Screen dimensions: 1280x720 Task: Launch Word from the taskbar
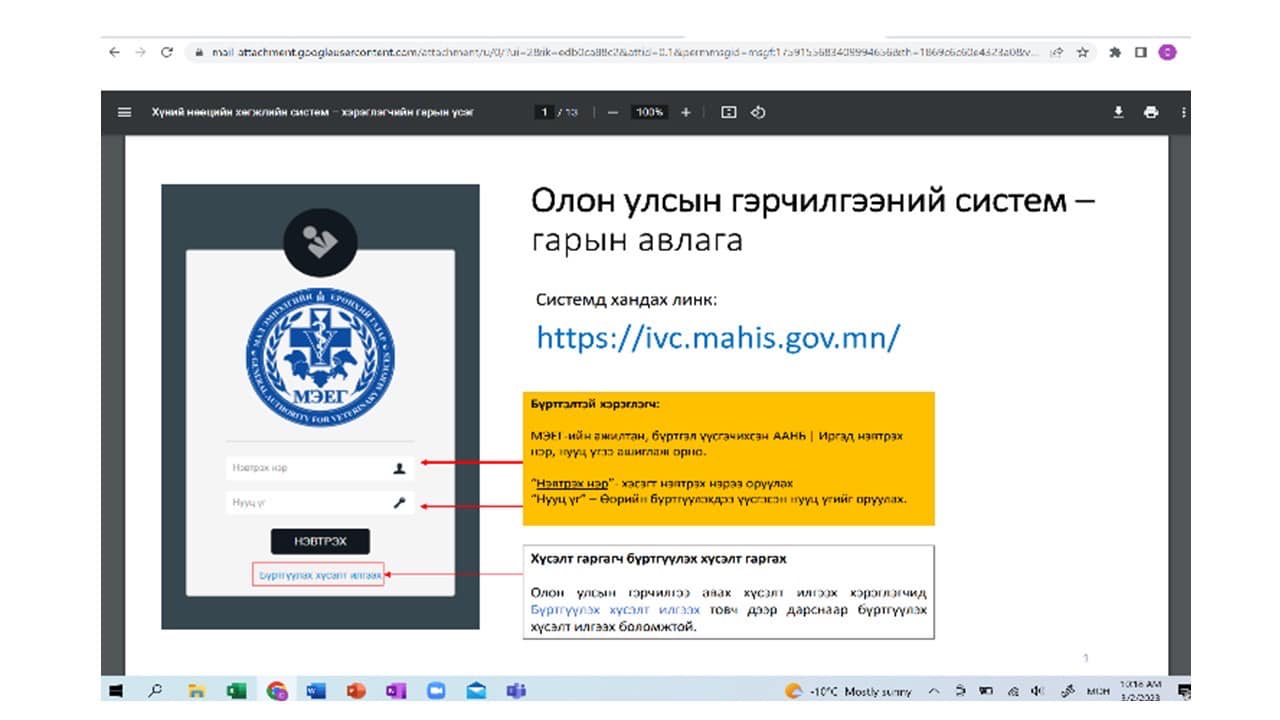pyautogui.click(x=316, y=690)
